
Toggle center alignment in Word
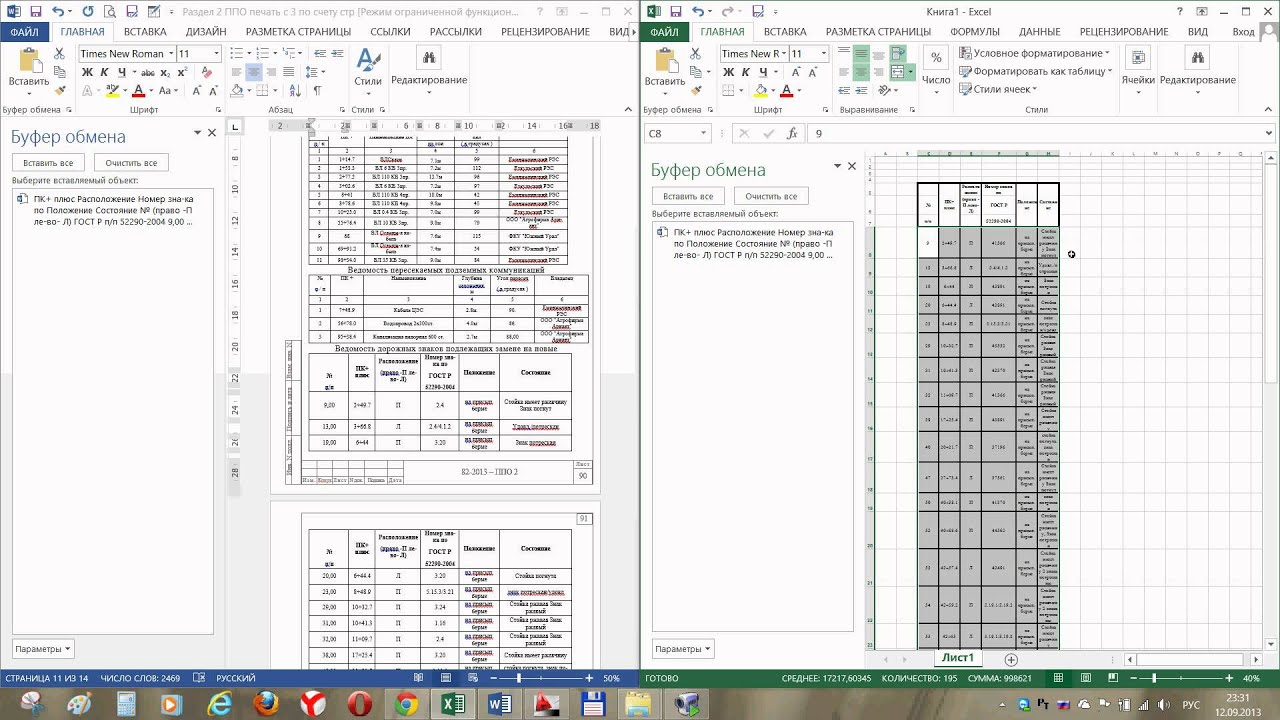[254, 72]
